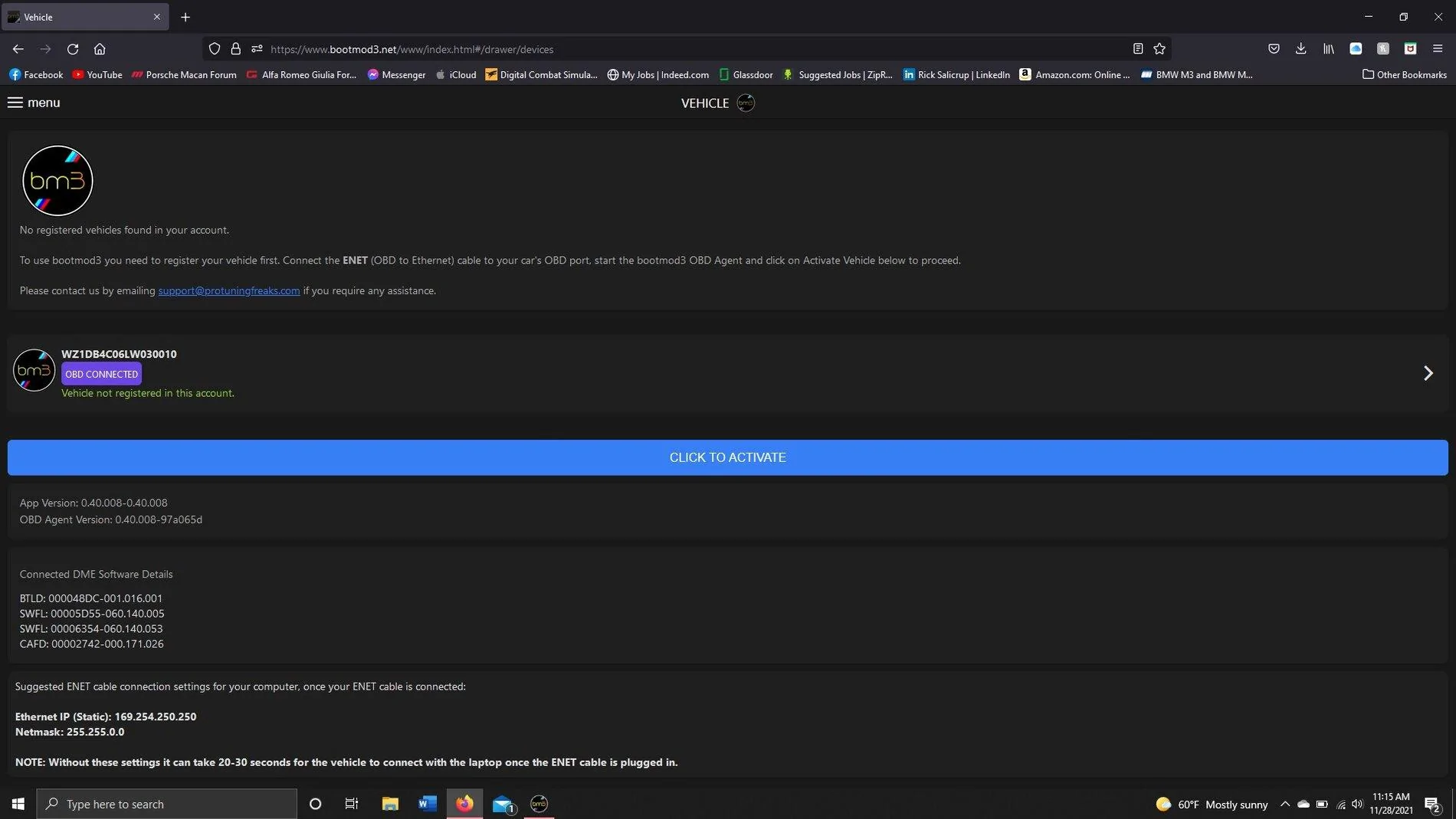Open the iCloud bookmark
The height and width of the screenshot is (819, 1456).
click(x=456, y=74)
